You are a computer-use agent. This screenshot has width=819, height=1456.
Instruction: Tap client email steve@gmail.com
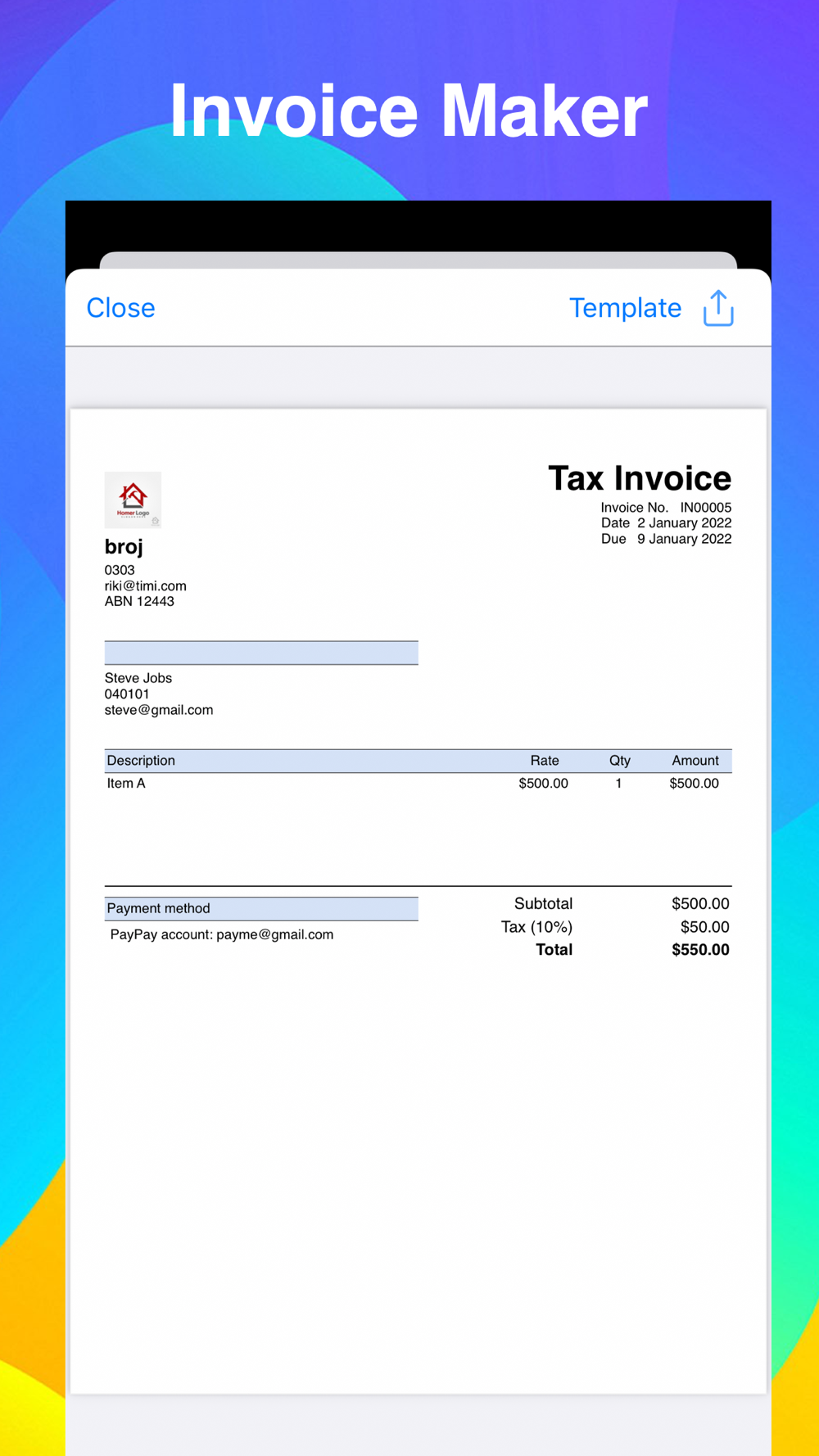(x=159, y=710)
